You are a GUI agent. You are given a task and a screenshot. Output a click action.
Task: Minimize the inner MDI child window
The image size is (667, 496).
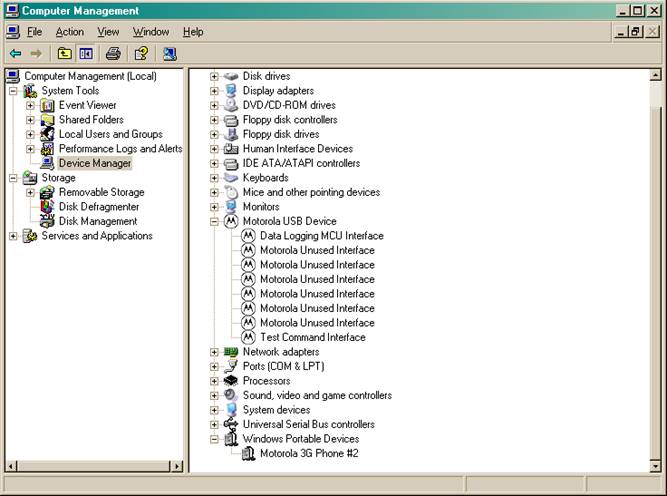621,31
